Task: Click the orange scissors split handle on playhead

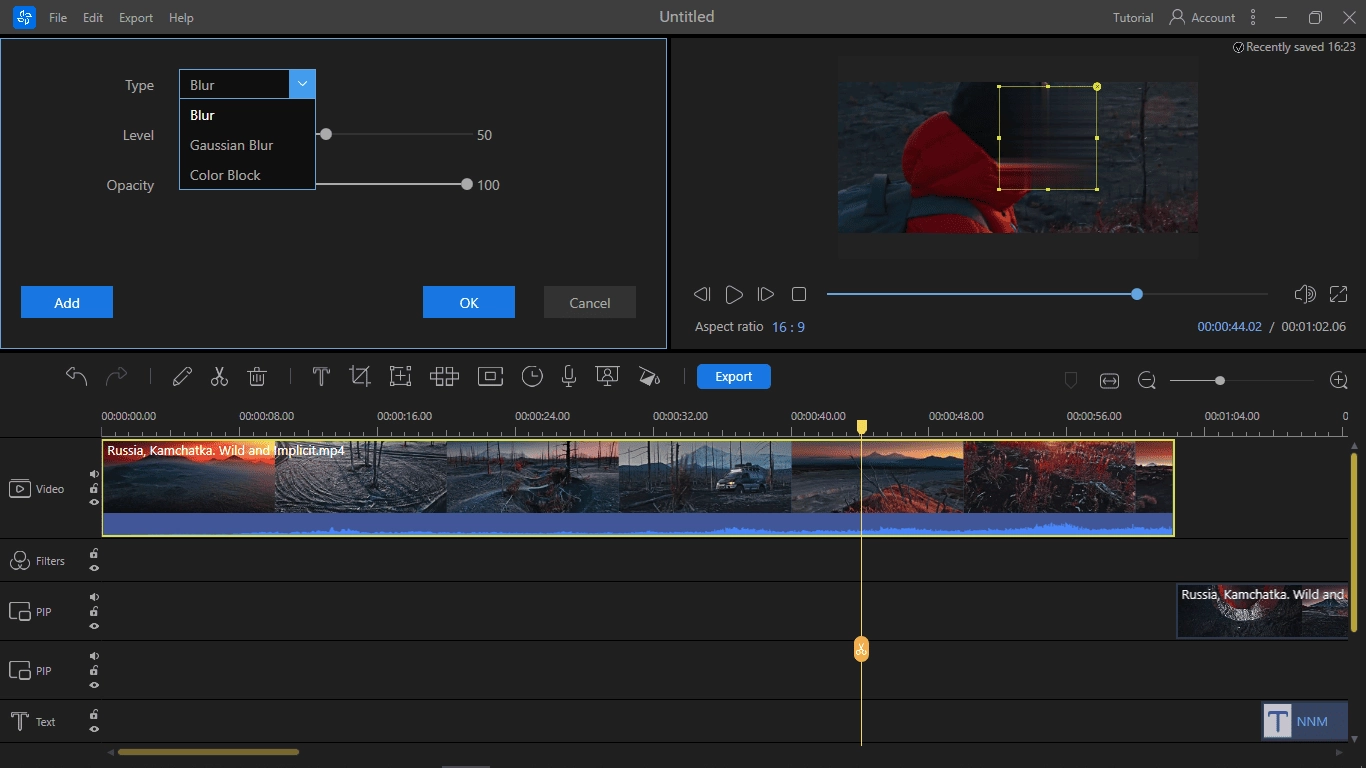Action: pyautogui.click(x=861, y=649)
